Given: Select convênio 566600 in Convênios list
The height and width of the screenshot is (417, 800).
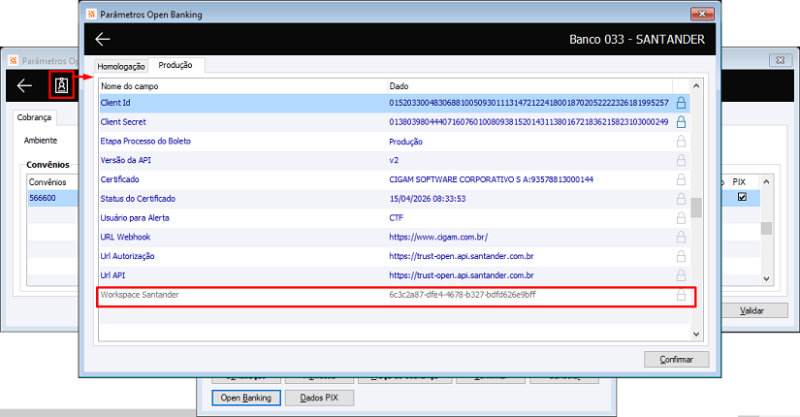Looking at the screenshot, I should [42, 198].
